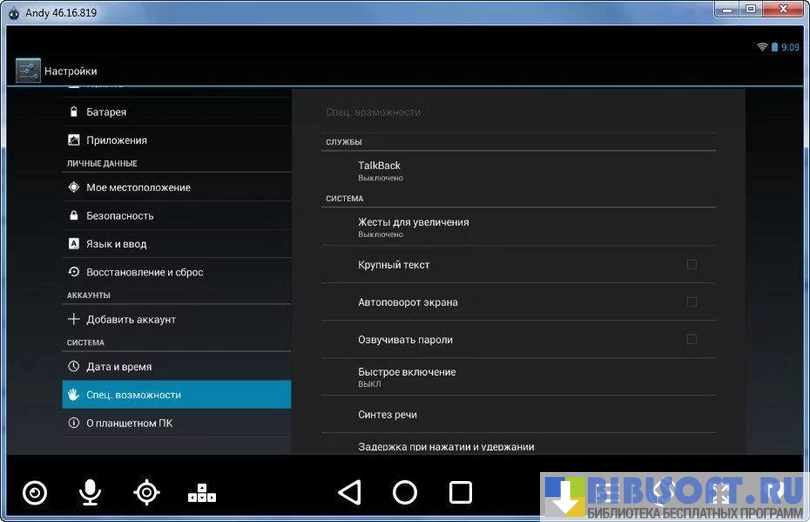The image size is (810, 522).
Task: Open О планшетном ПК entry
Action: (129, 423)
